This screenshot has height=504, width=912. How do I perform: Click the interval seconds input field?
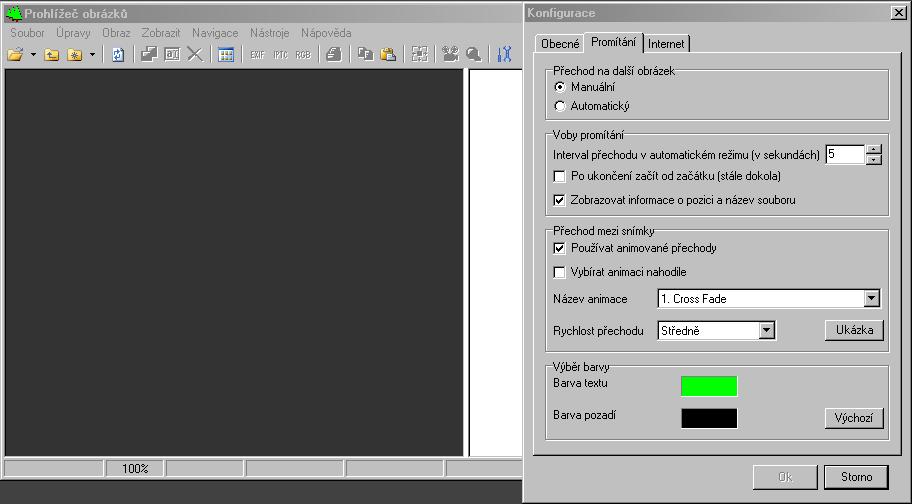[x=845, y=155]
